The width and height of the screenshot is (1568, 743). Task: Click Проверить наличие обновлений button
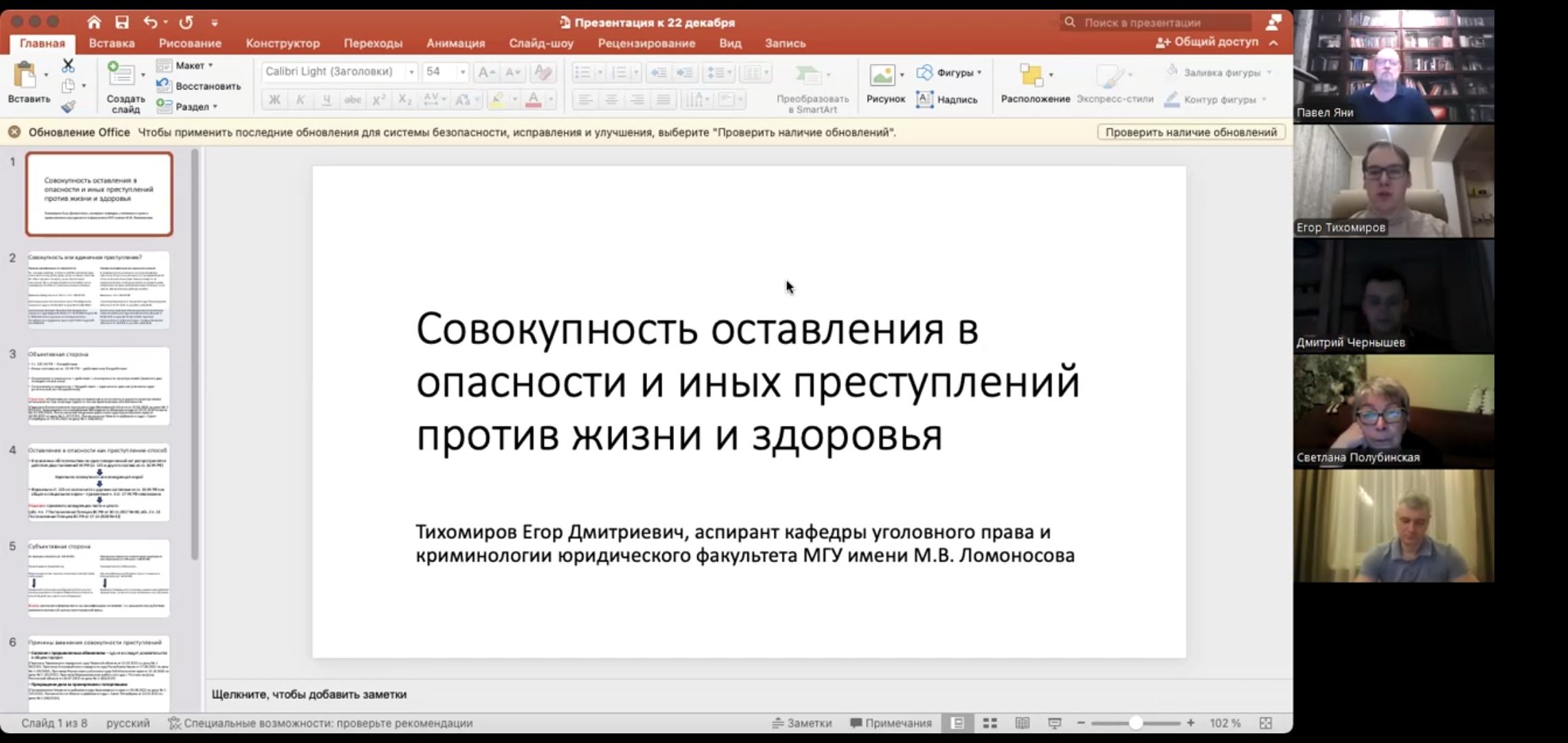point(1190,132)
